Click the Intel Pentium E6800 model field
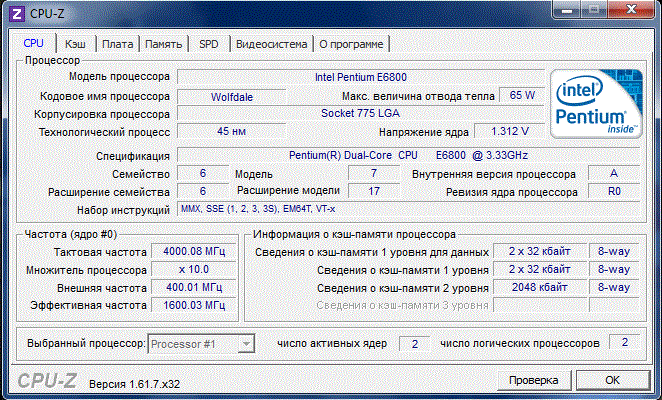662x400 pixels. pyautogui.click(x=360, y=77)
